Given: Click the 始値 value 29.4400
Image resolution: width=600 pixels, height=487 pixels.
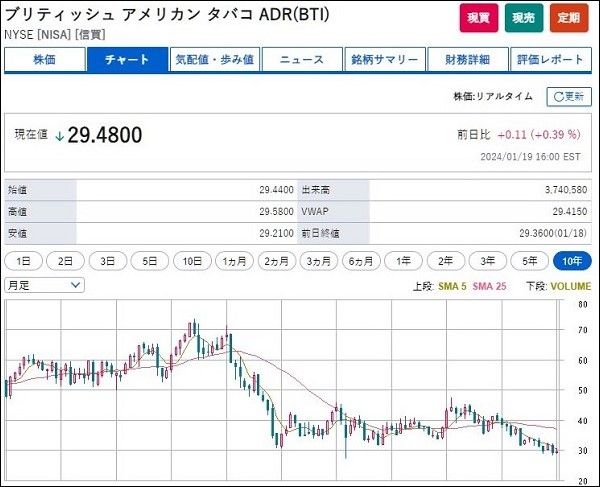Looking at the screenshot, I should tap(276, 190).
